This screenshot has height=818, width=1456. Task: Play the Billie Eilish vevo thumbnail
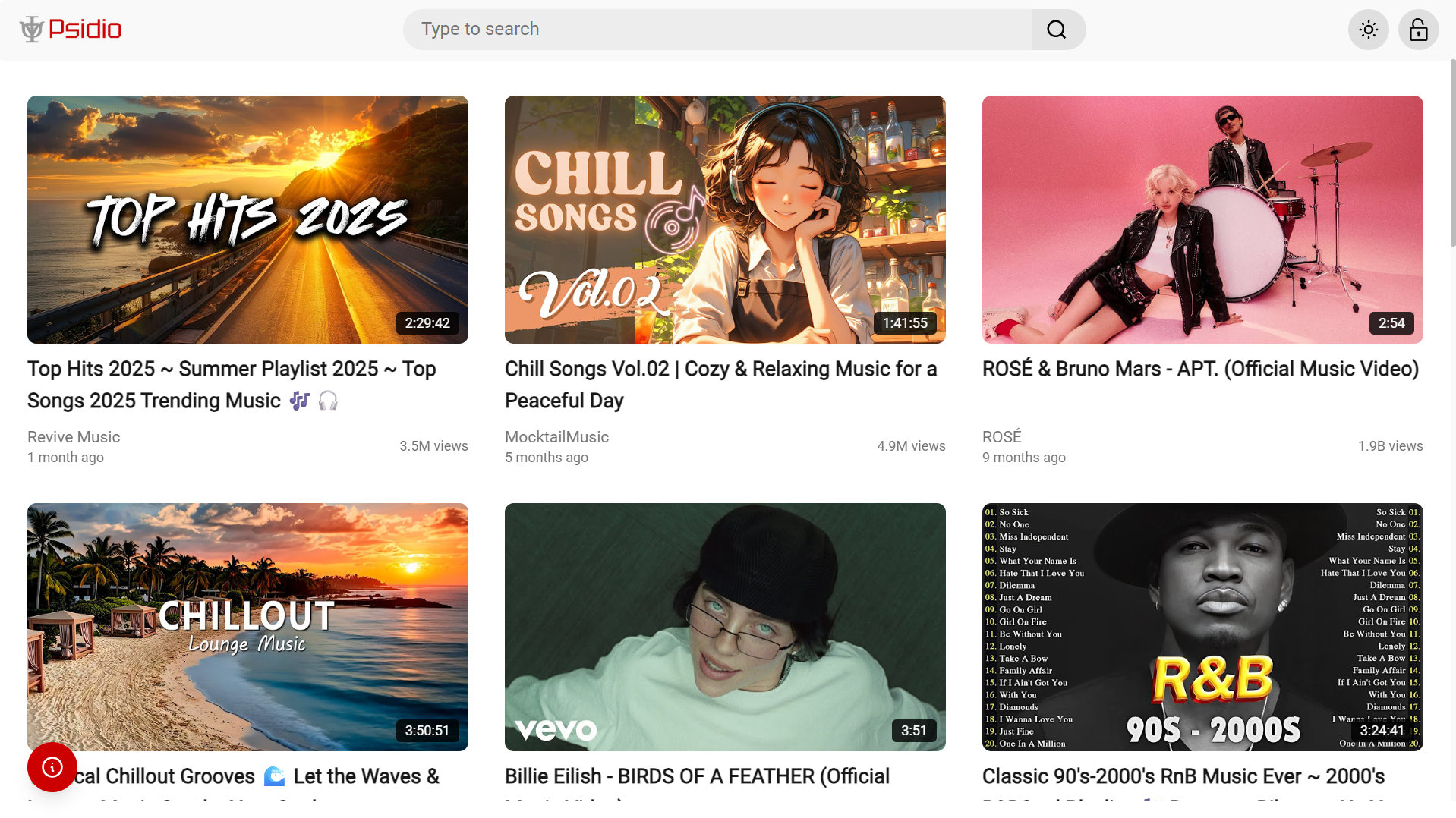tap(725, 627)
